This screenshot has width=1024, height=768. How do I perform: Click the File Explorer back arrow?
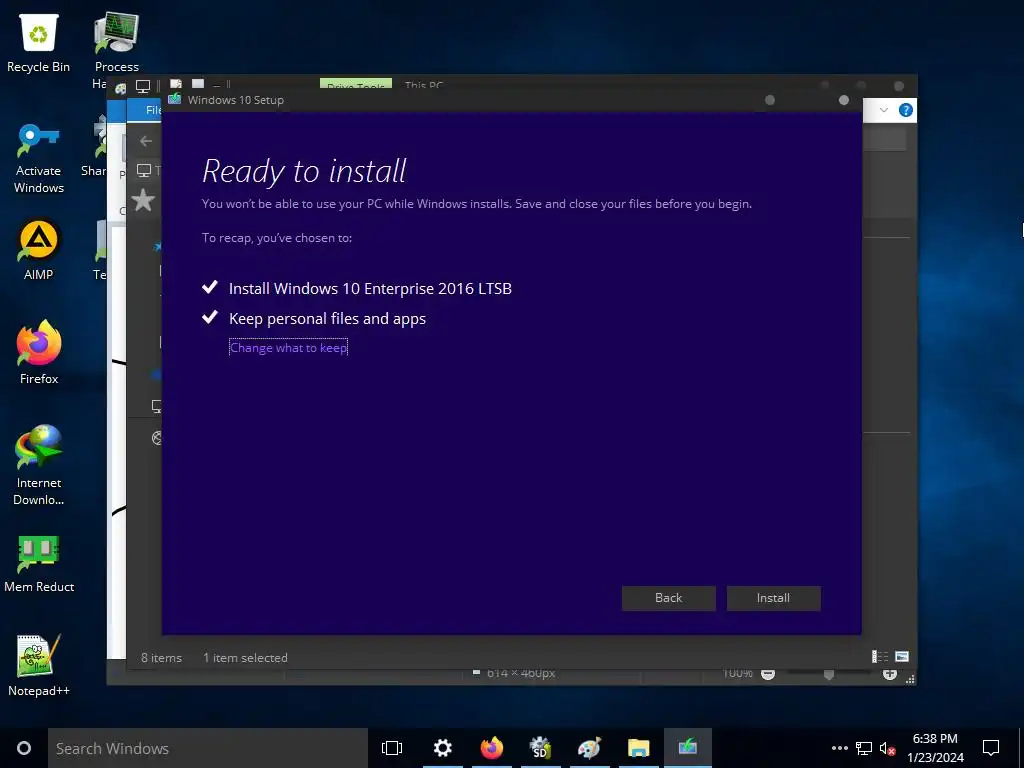(146, 141)
